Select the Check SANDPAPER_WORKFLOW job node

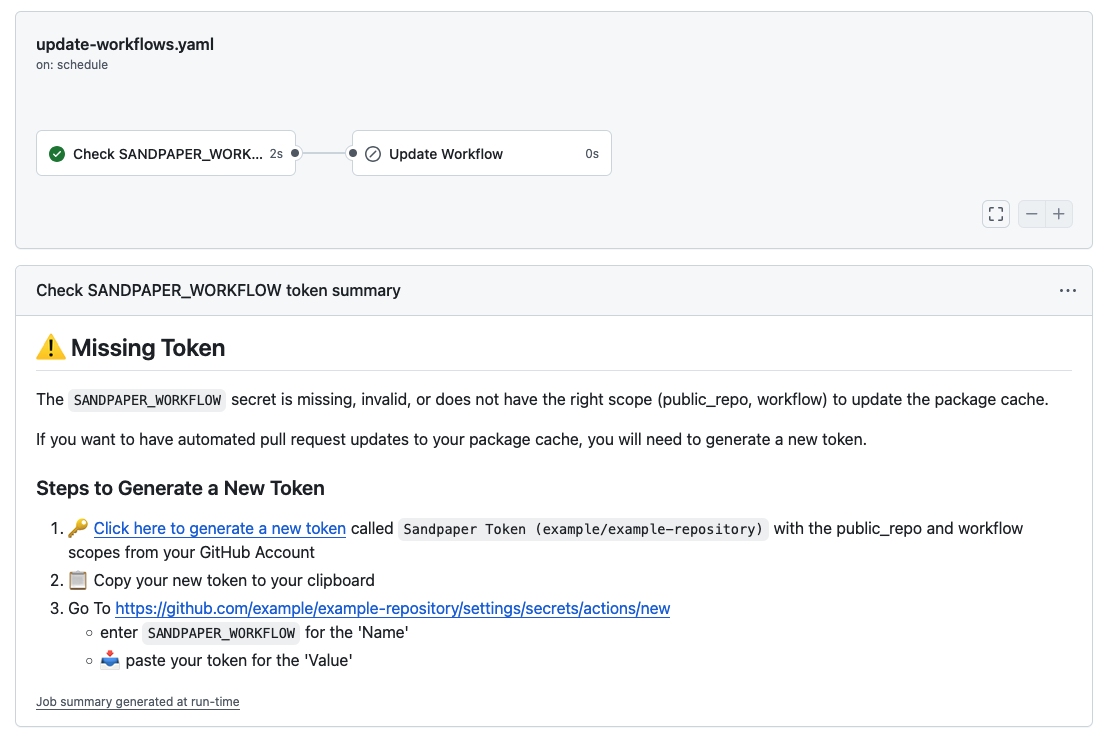pyautogui.click(x=165, y=153)
